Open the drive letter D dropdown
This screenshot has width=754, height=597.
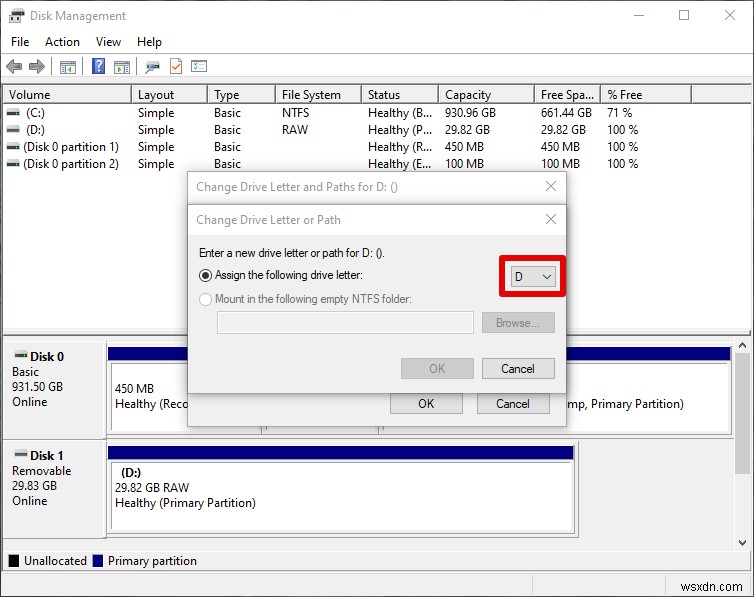[533, 276]
